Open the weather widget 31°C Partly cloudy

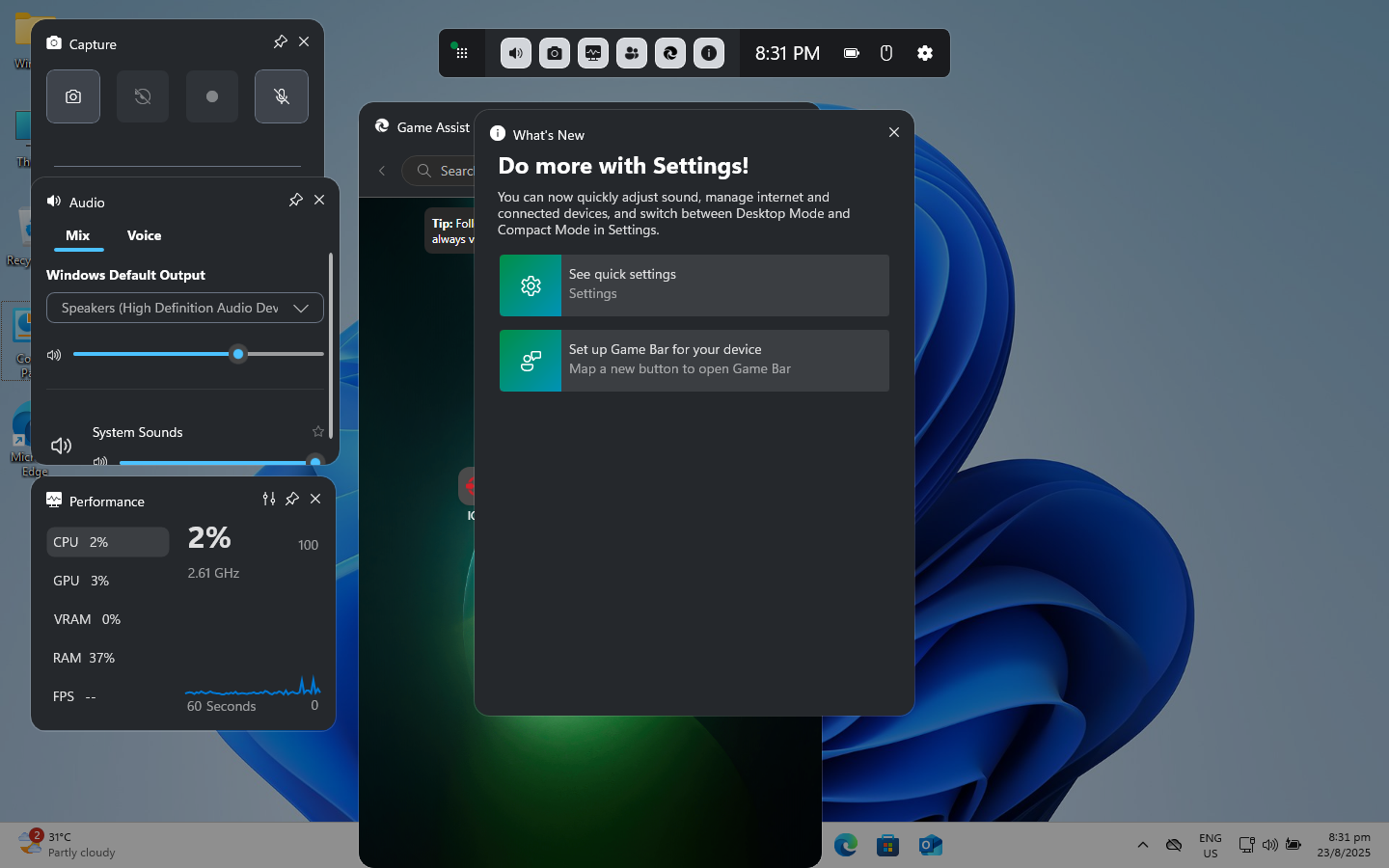(68, 844)
